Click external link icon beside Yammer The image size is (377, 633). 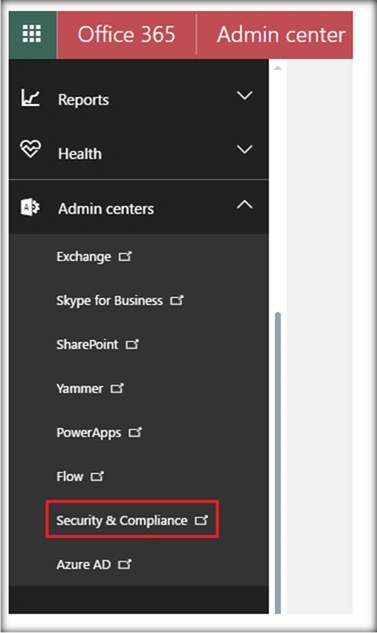pos(117,388)
